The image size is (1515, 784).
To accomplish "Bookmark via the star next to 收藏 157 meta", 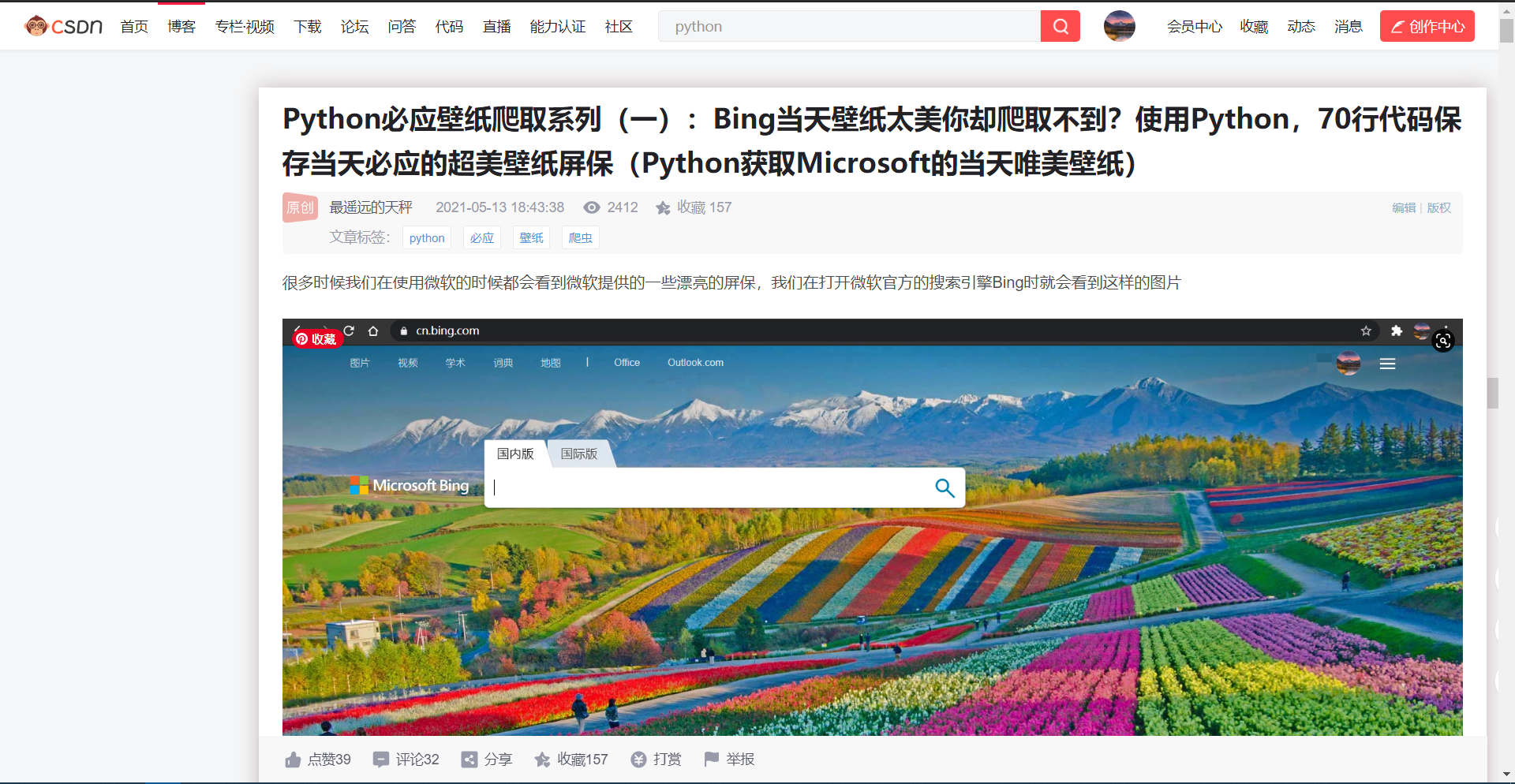I will click(x=662, y=207).
